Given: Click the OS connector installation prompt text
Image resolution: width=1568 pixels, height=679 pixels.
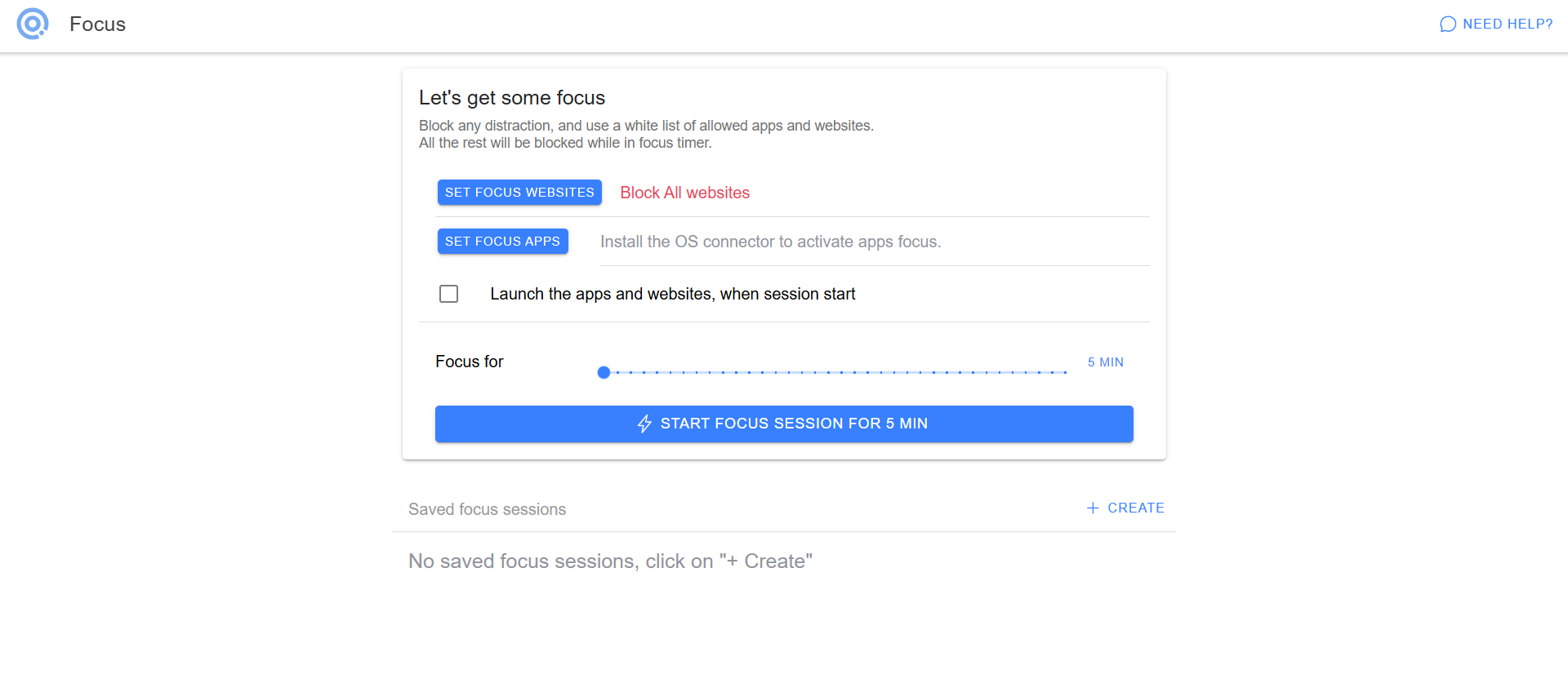Looking at the screenshot, I should coord(771,242).
